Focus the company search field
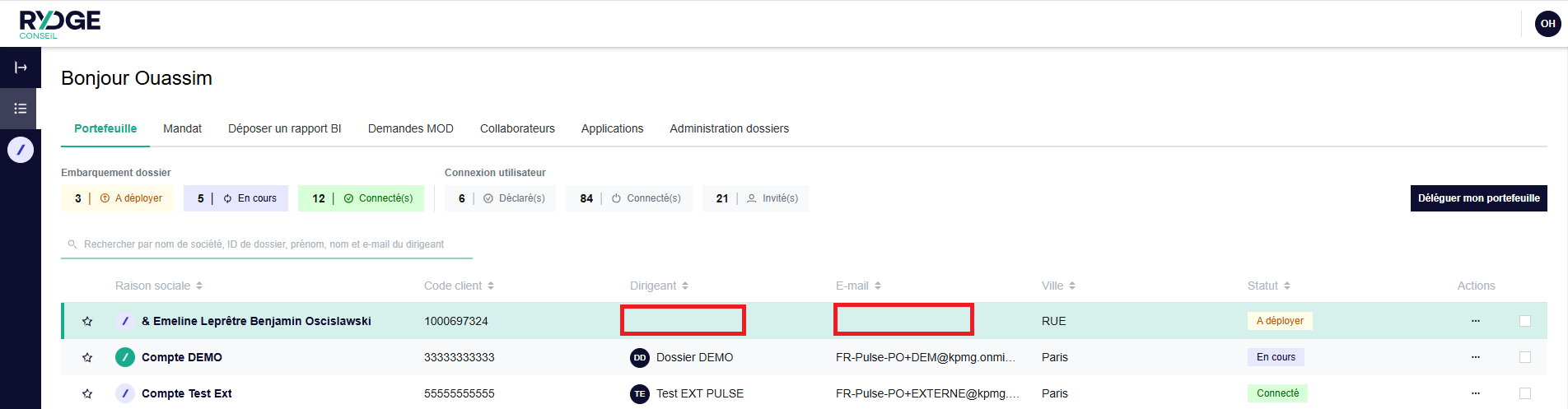This screenshot has height=409, width=1568. pos(264,244)
